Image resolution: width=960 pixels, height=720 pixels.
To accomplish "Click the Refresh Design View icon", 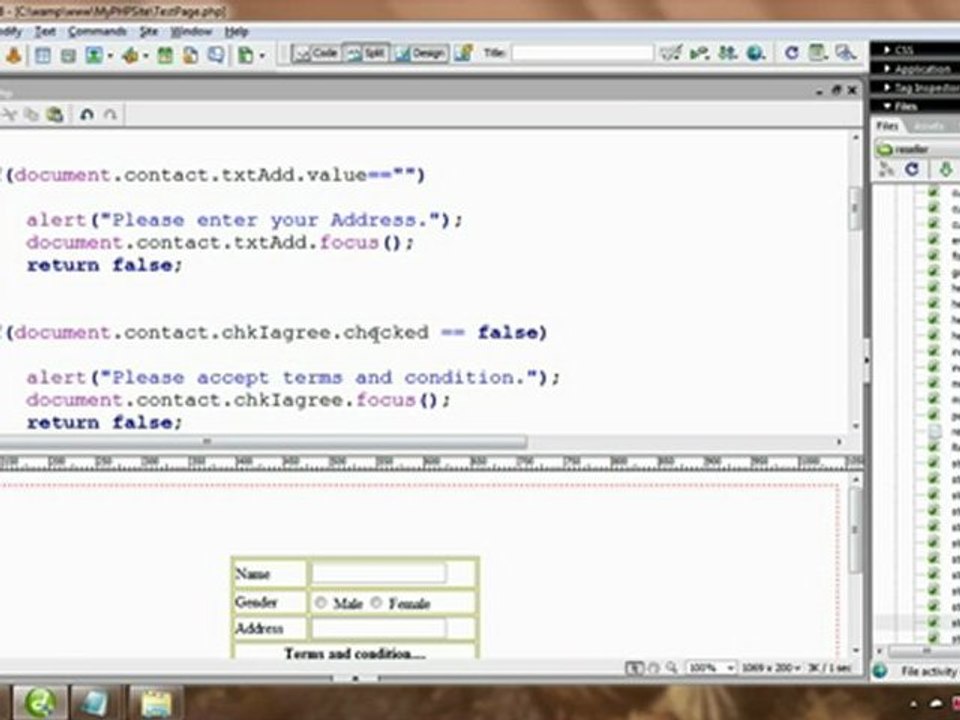I will (791, 53).
